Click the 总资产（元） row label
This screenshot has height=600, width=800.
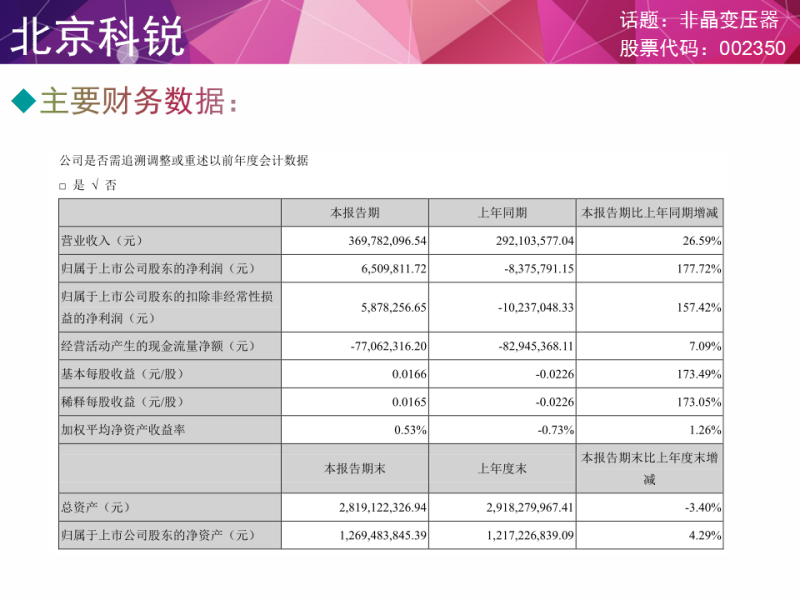96,507
